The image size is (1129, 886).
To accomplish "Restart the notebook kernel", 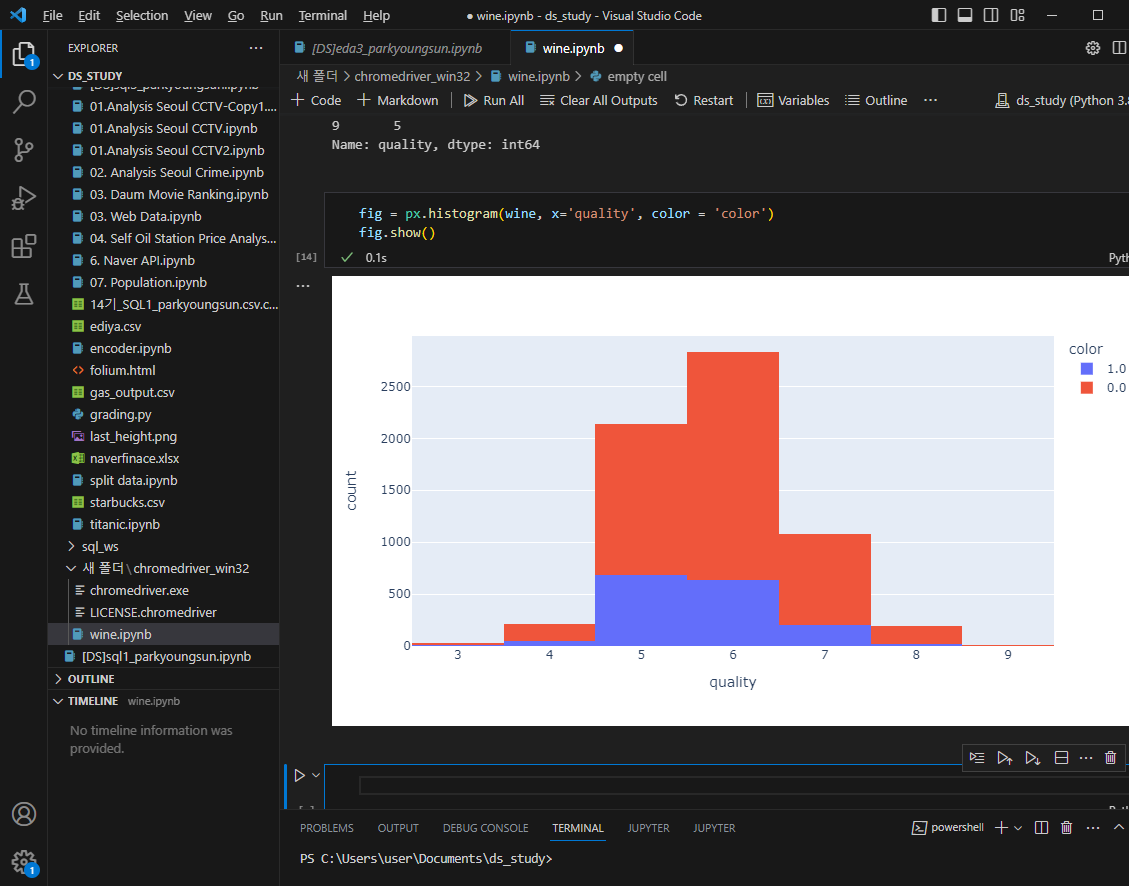I will (703, 100).
